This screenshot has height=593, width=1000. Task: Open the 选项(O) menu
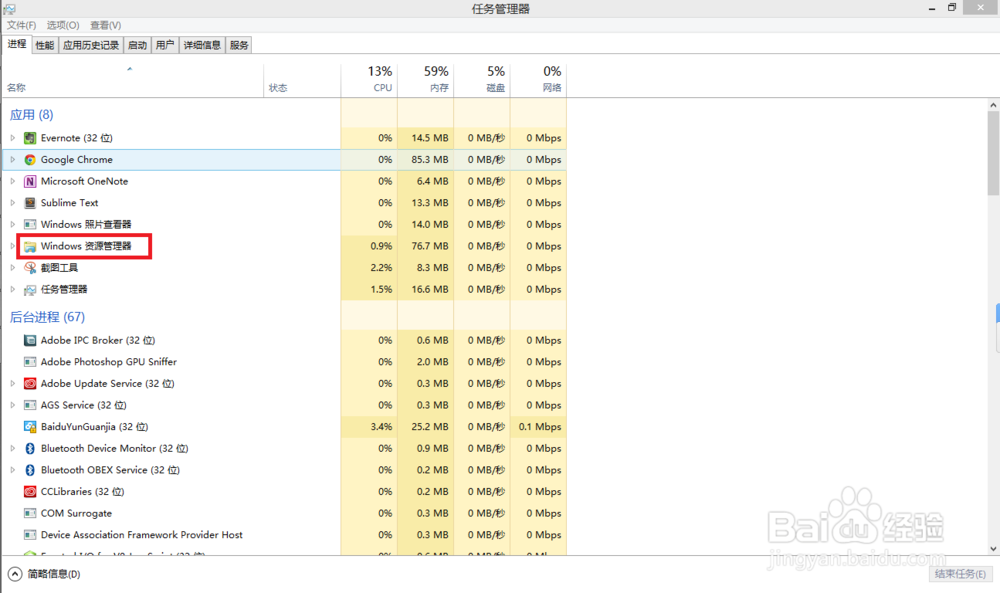[62, 26]
